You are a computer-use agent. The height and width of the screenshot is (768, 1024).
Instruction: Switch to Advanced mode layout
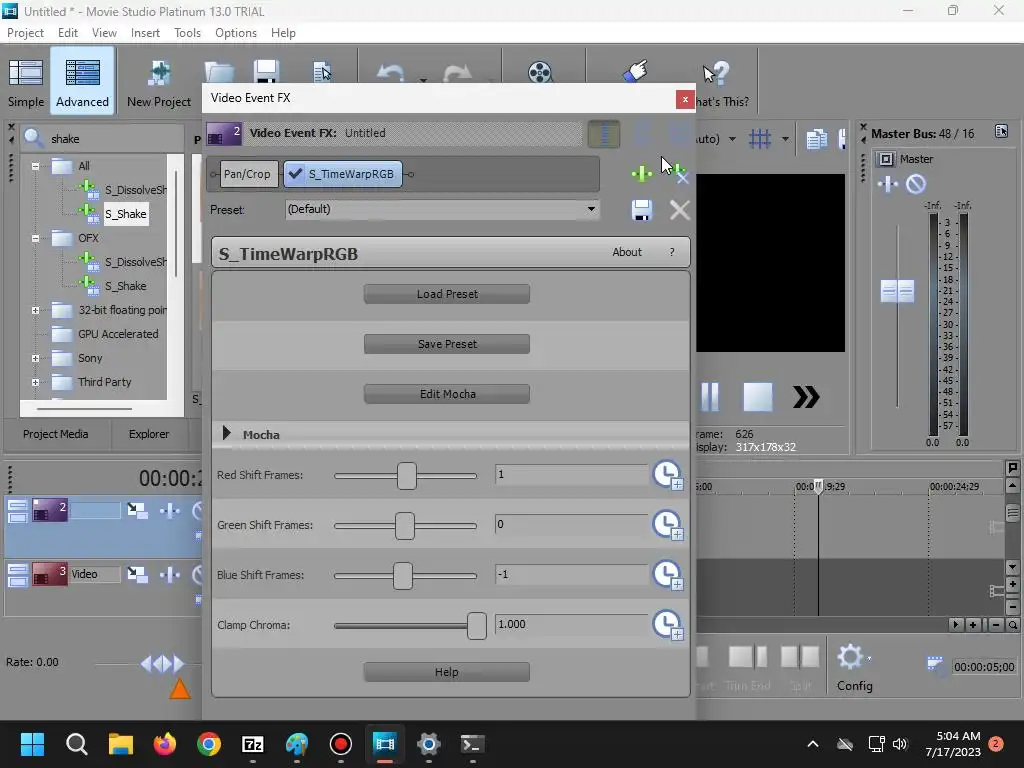click(x=82, y=81)
